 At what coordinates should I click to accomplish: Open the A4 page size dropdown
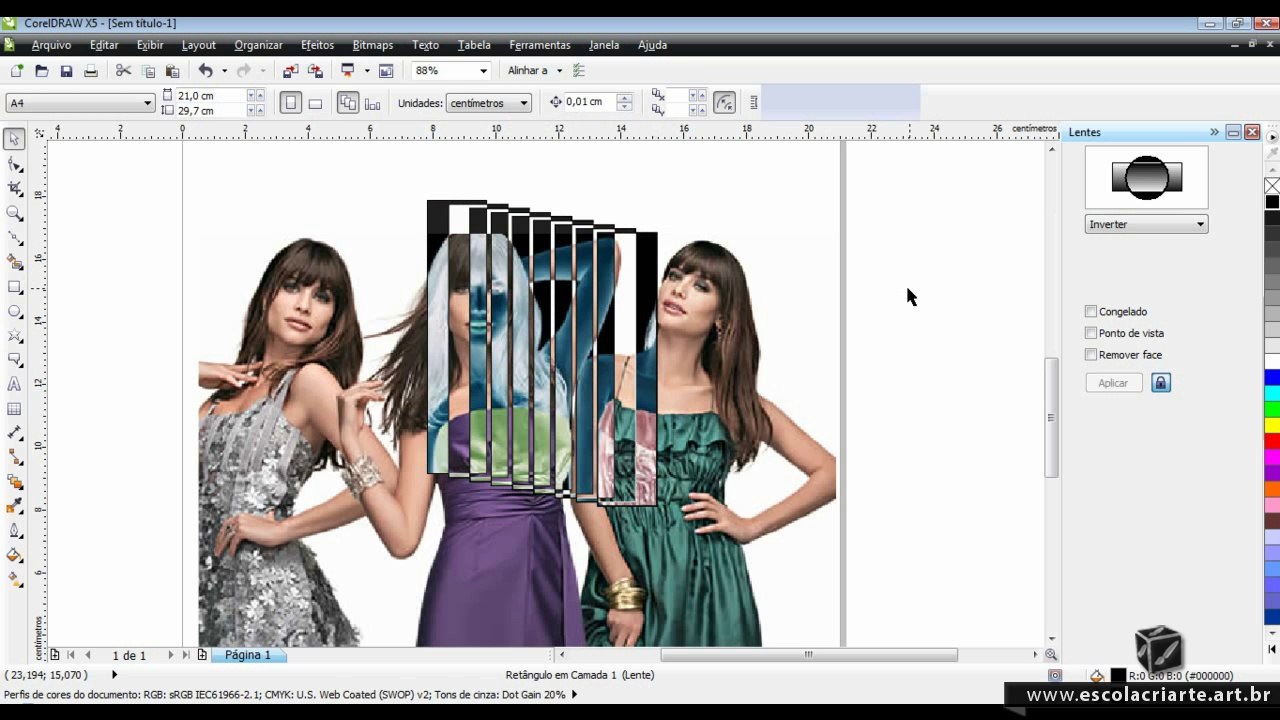click(80, 103)
